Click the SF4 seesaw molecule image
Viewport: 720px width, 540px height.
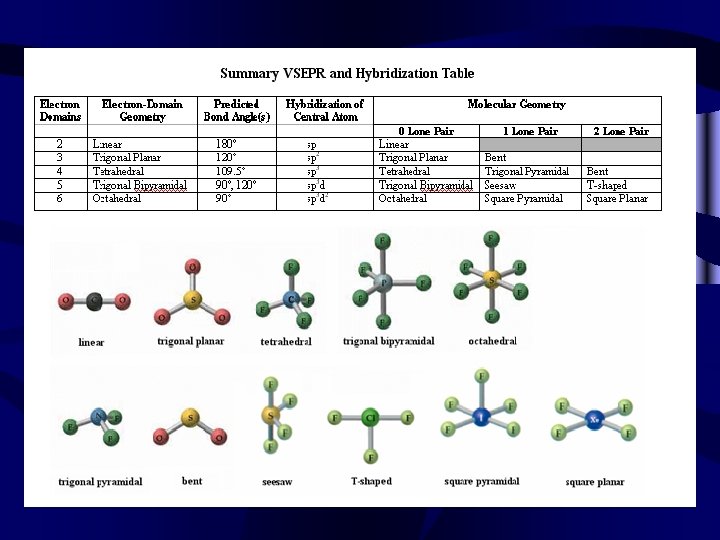[x=277, y=415]
